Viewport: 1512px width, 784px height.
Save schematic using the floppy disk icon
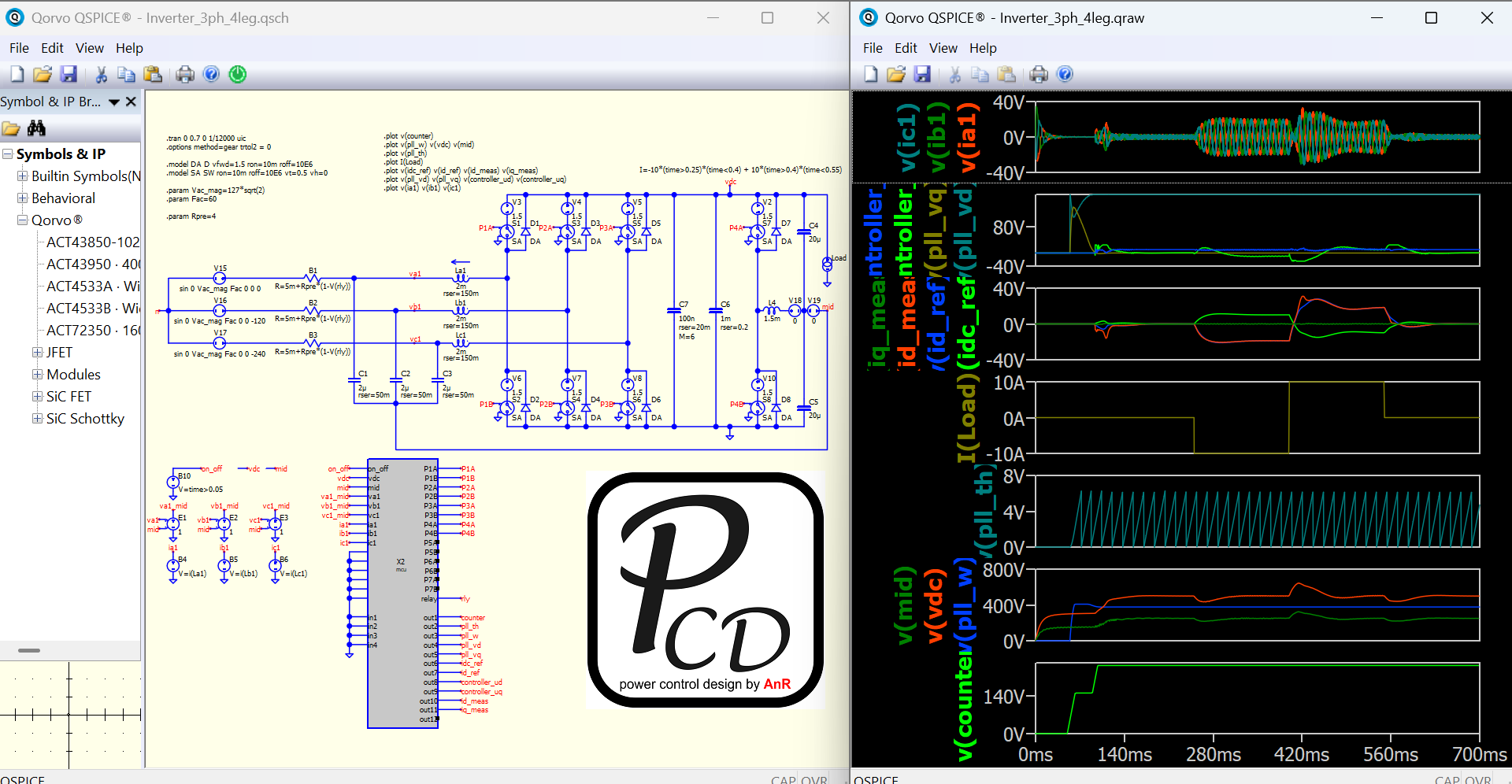[x=69, y=74]
